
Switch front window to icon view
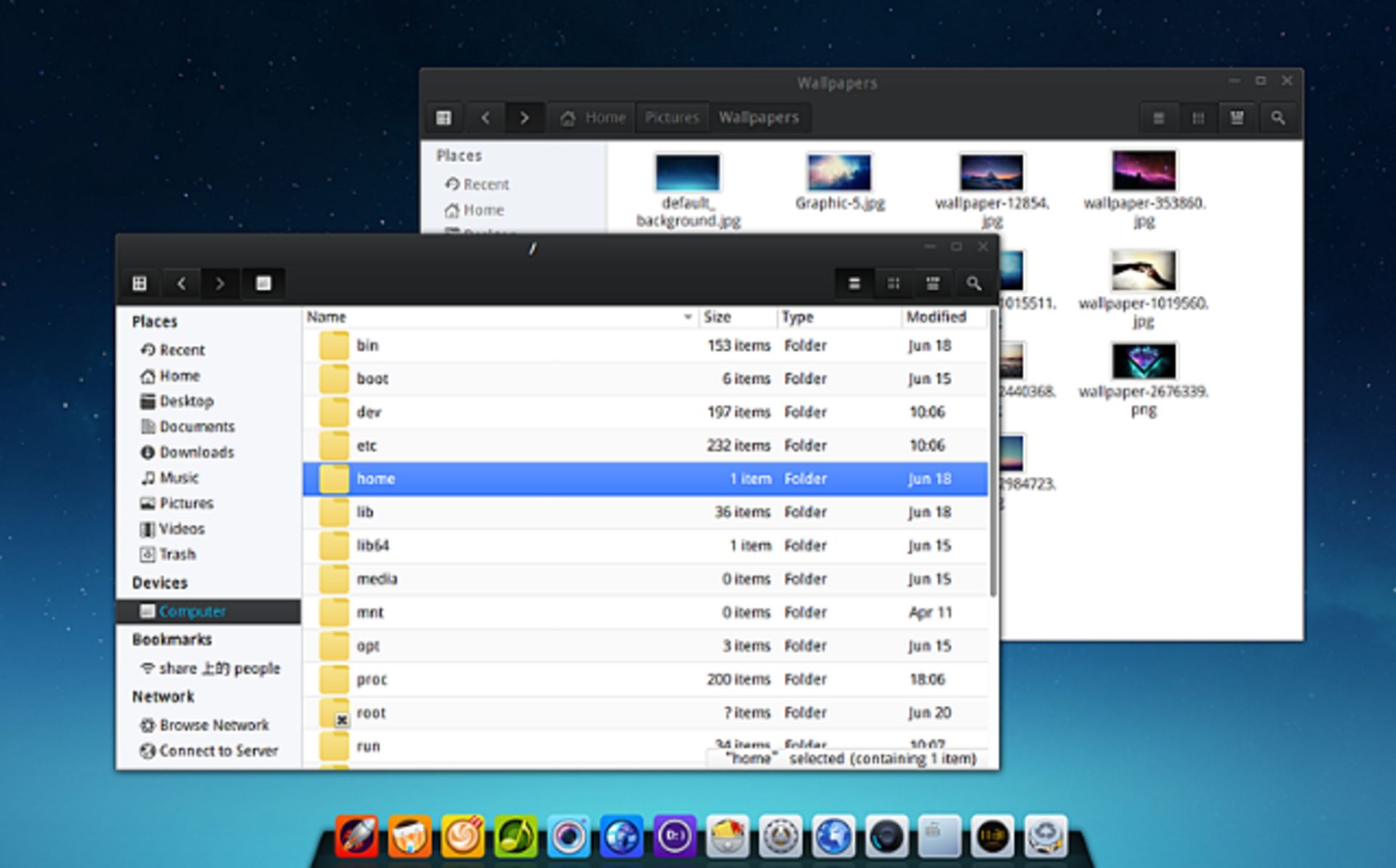[894, 284]
